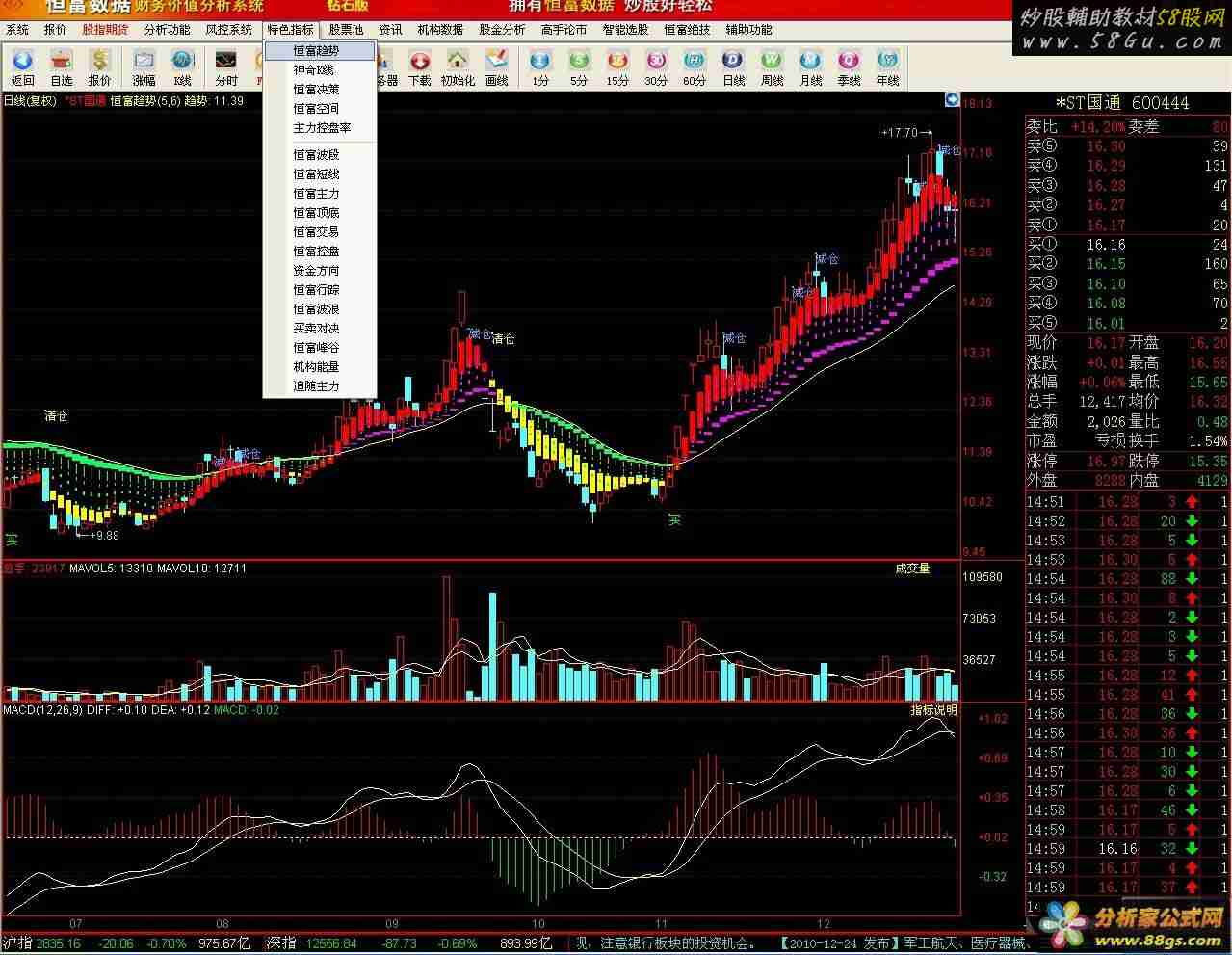Choose 主力控盘率 from the dropdown menu
1232x955 pixels.
coord(320,128)
